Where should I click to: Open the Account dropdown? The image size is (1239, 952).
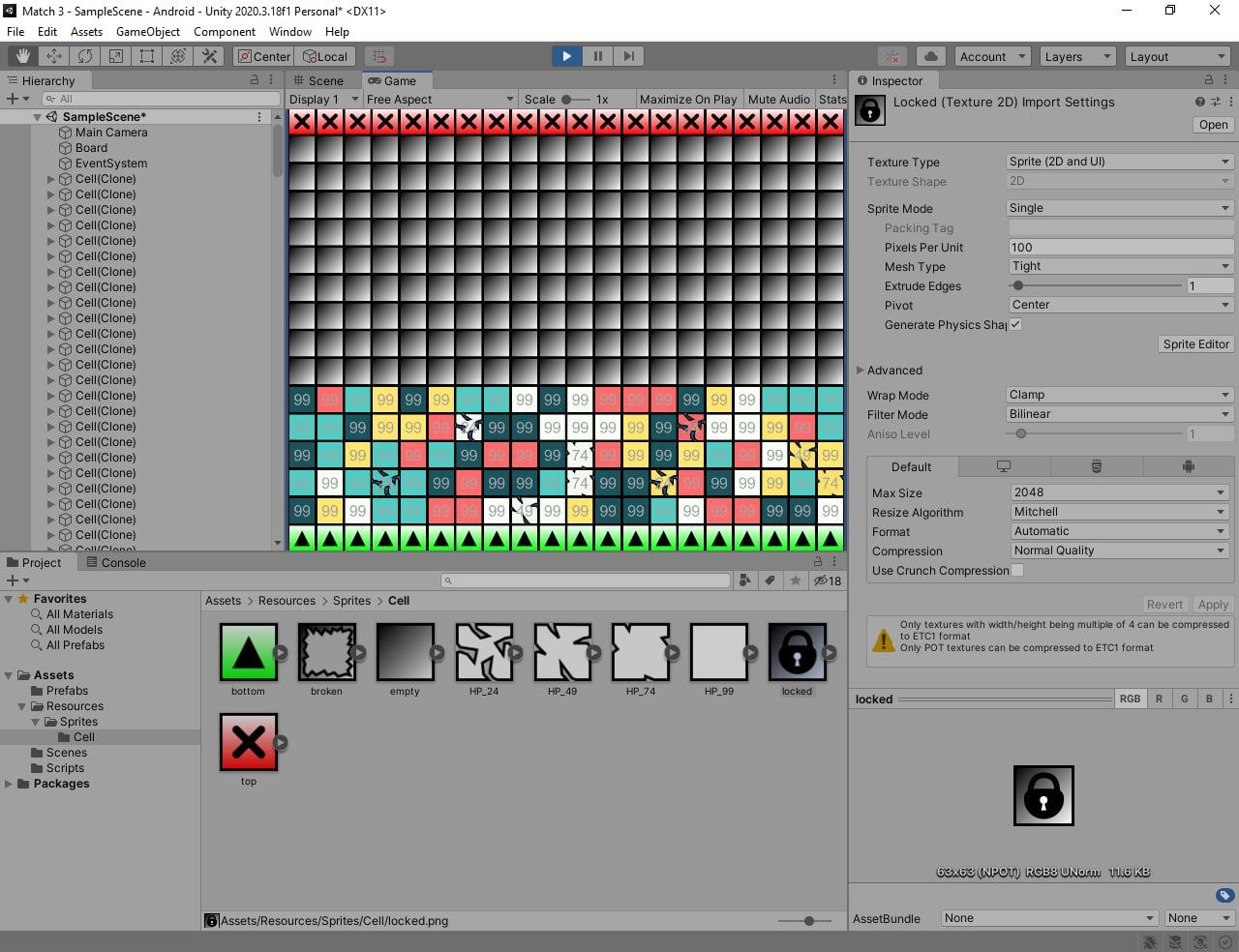point(992,56)
